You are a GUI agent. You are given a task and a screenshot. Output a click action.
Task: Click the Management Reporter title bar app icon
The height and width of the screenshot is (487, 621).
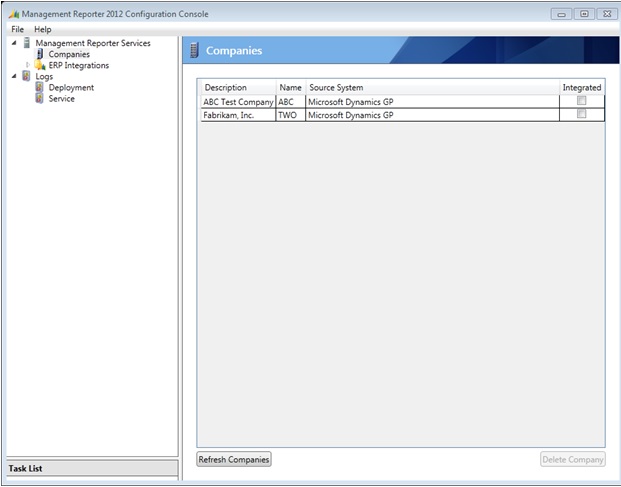pos(14,14)
